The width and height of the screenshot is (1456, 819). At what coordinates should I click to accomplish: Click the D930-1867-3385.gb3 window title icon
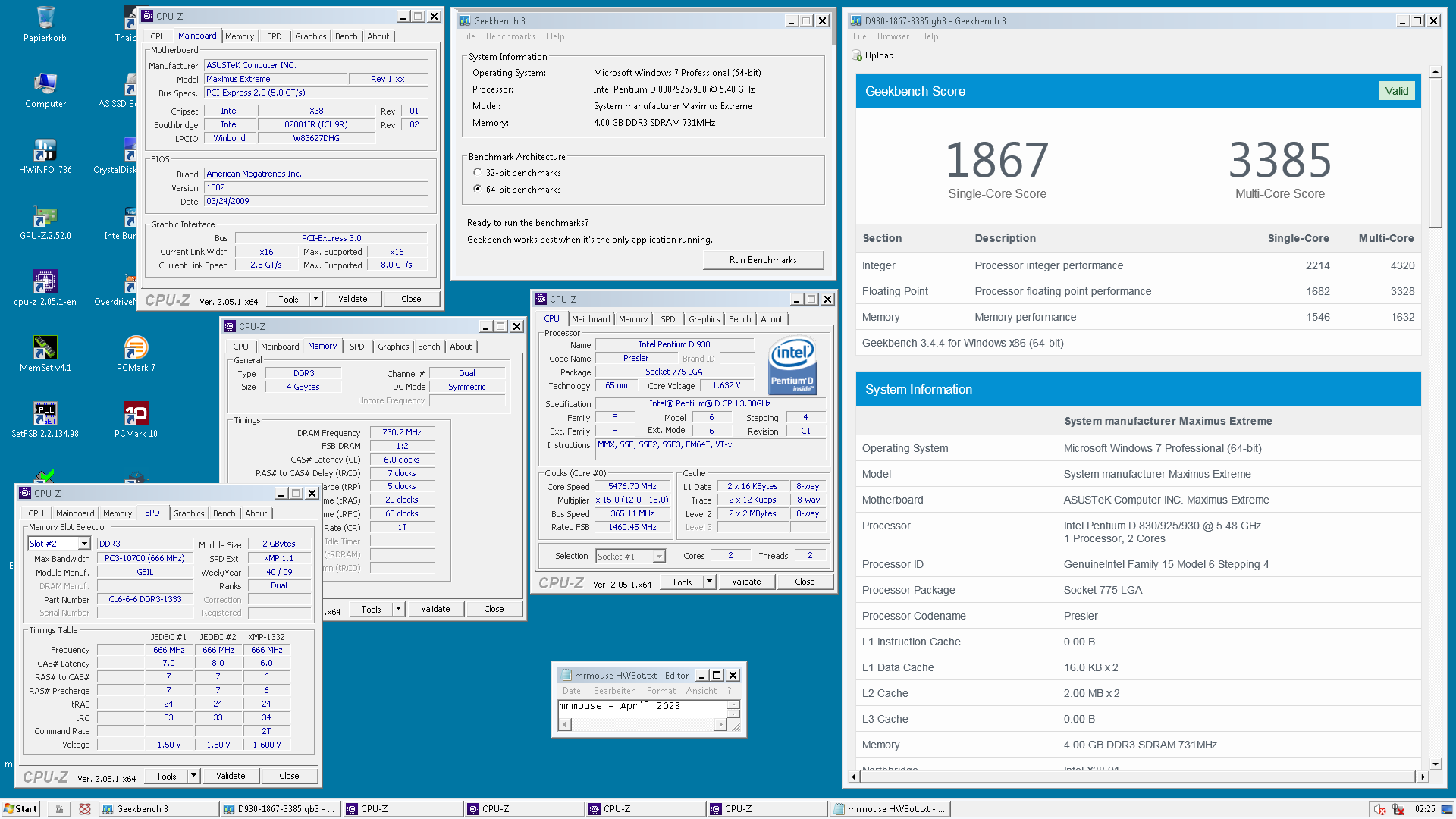(856, 21)
